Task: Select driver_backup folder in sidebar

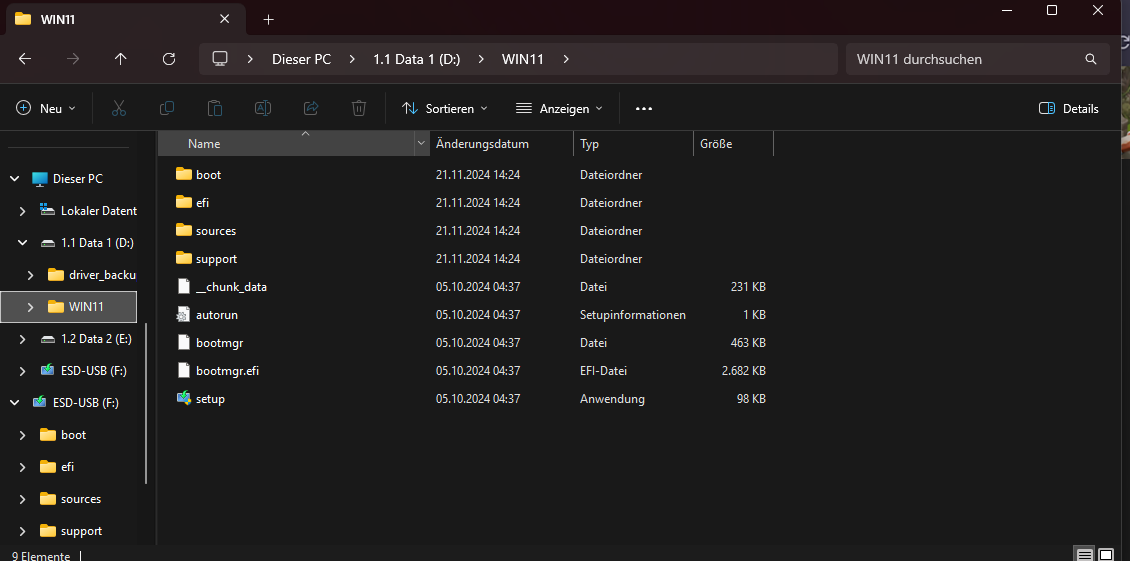Action: [102, 275]
